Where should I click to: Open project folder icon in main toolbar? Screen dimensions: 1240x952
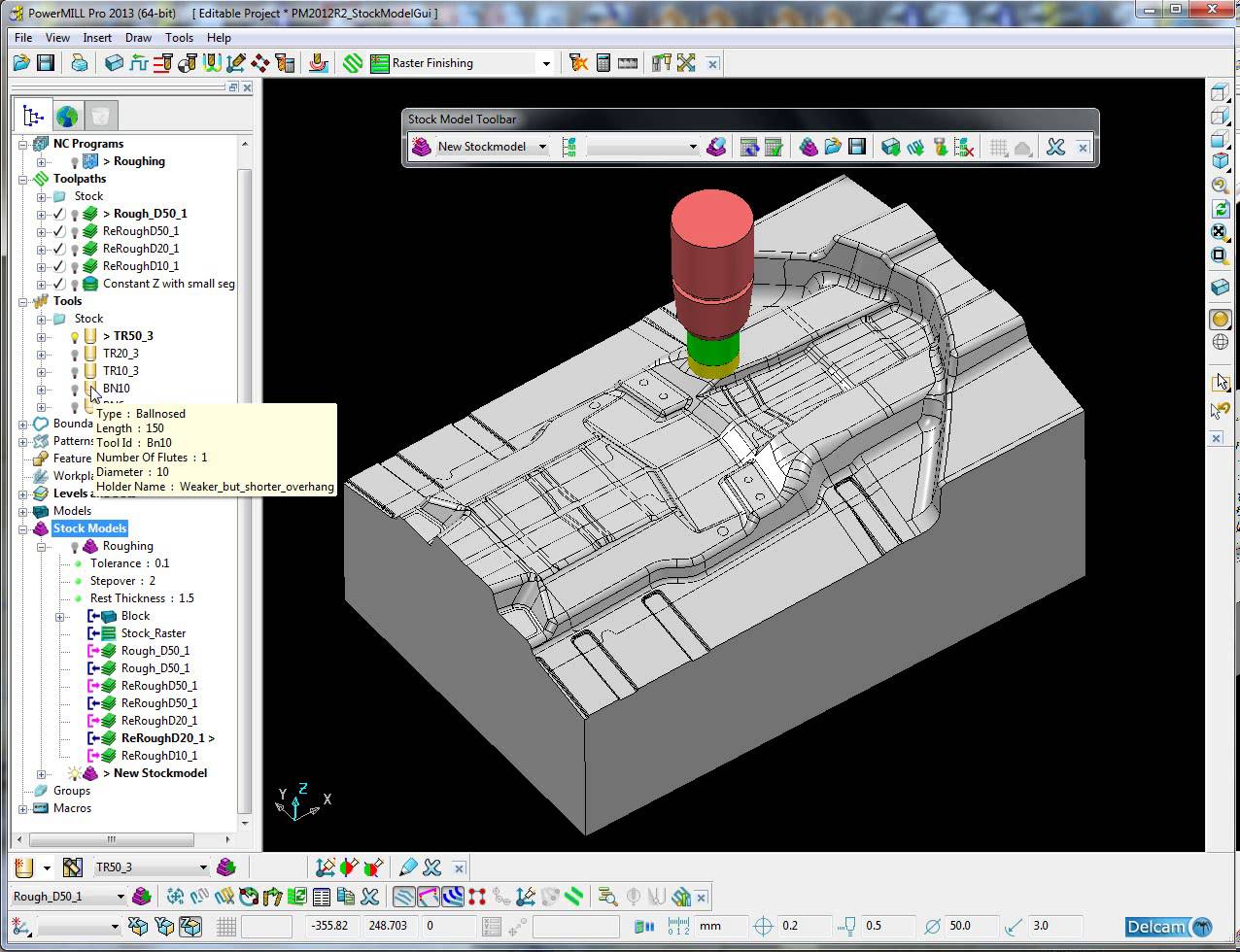tap(21, 63)
